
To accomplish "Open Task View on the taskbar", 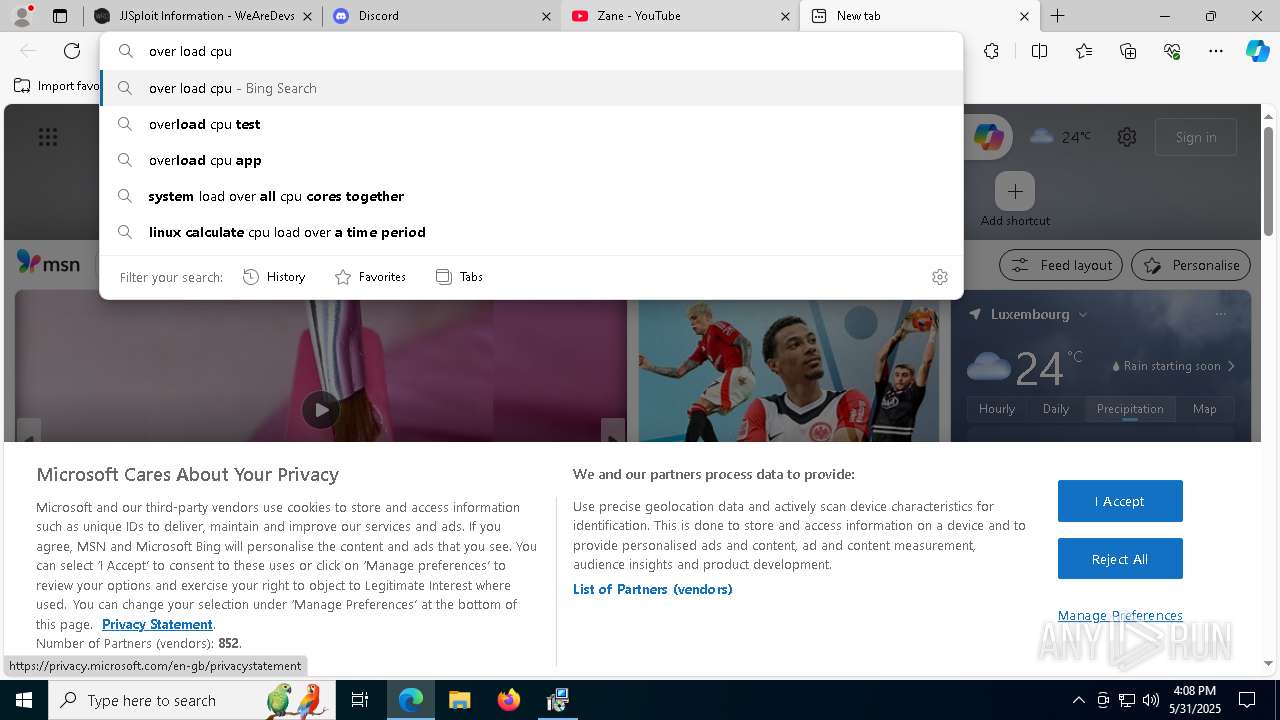I will coord(360,700).
